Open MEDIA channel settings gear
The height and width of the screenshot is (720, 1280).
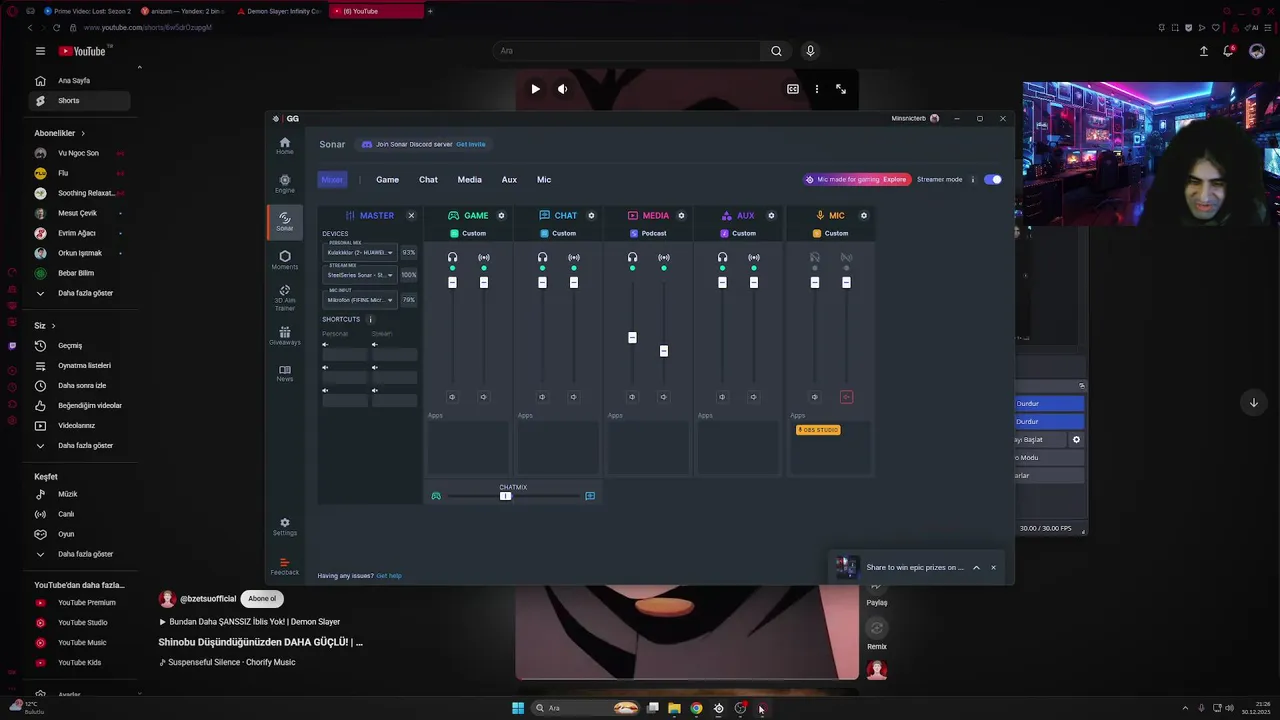(681, 215)
